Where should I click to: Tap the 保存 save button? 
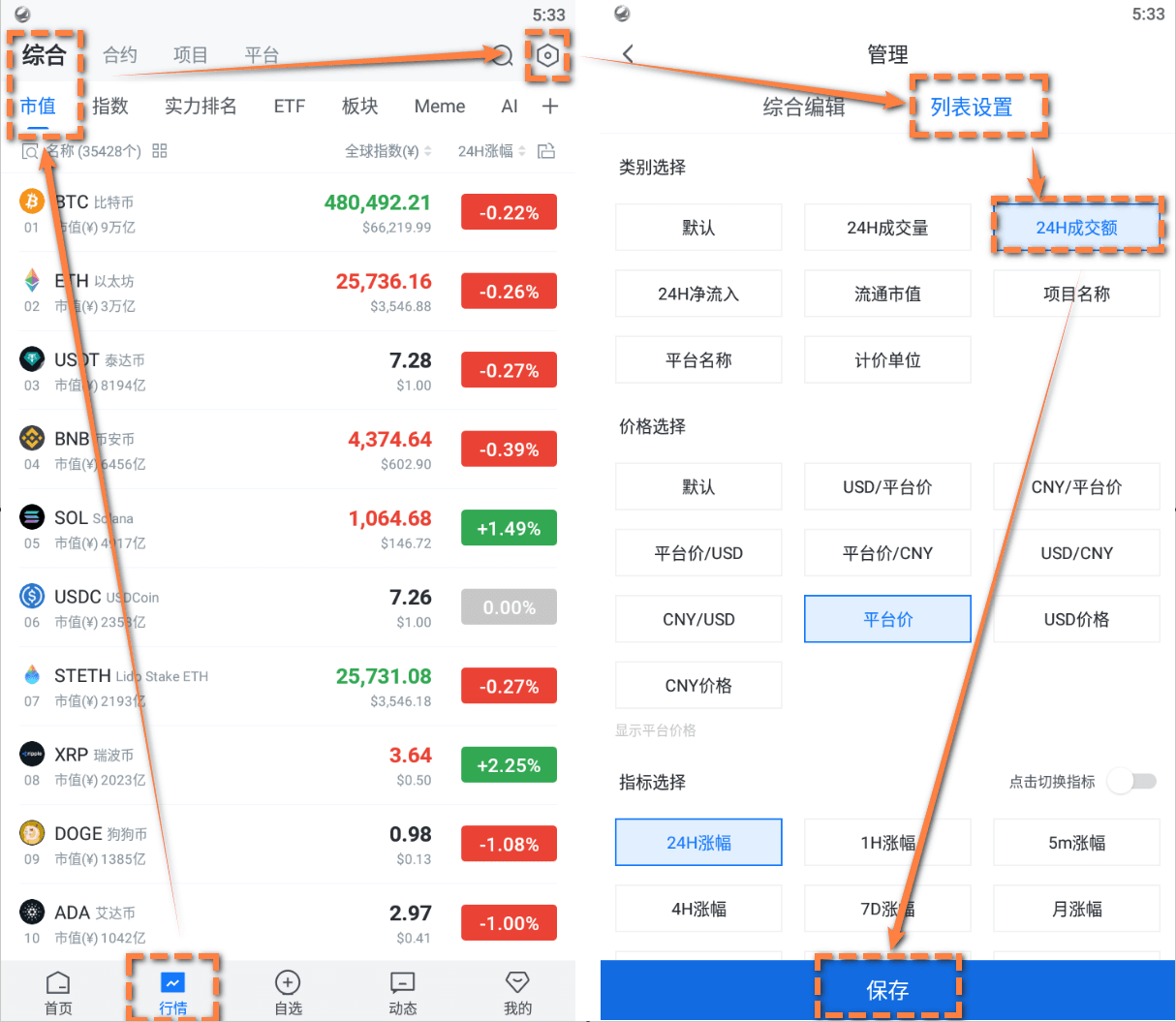887,990
